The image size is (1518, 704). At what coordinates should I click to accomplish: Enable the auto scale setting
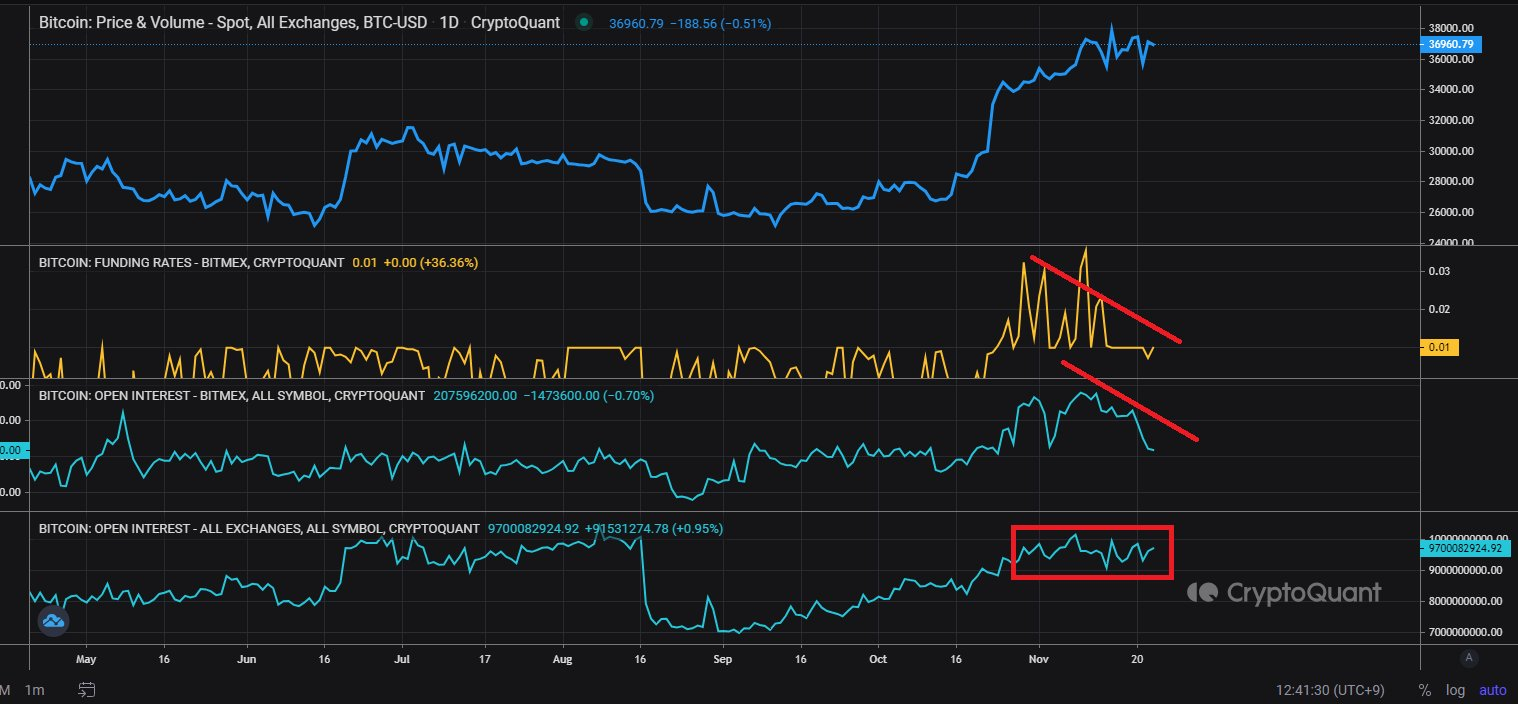point(1492,690)
